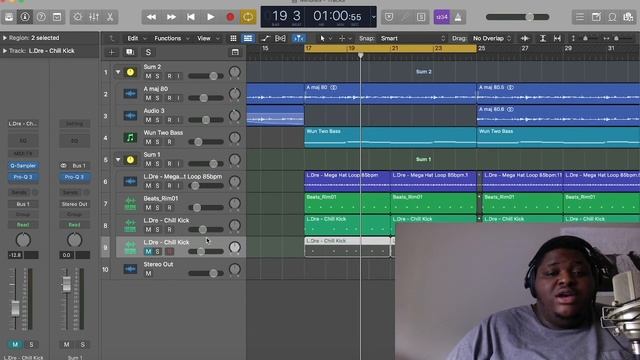Image resolution: width=640 pixels, height=360 pixels.
Task: Toggle the automation show button
Action: (x=265, y=38)
